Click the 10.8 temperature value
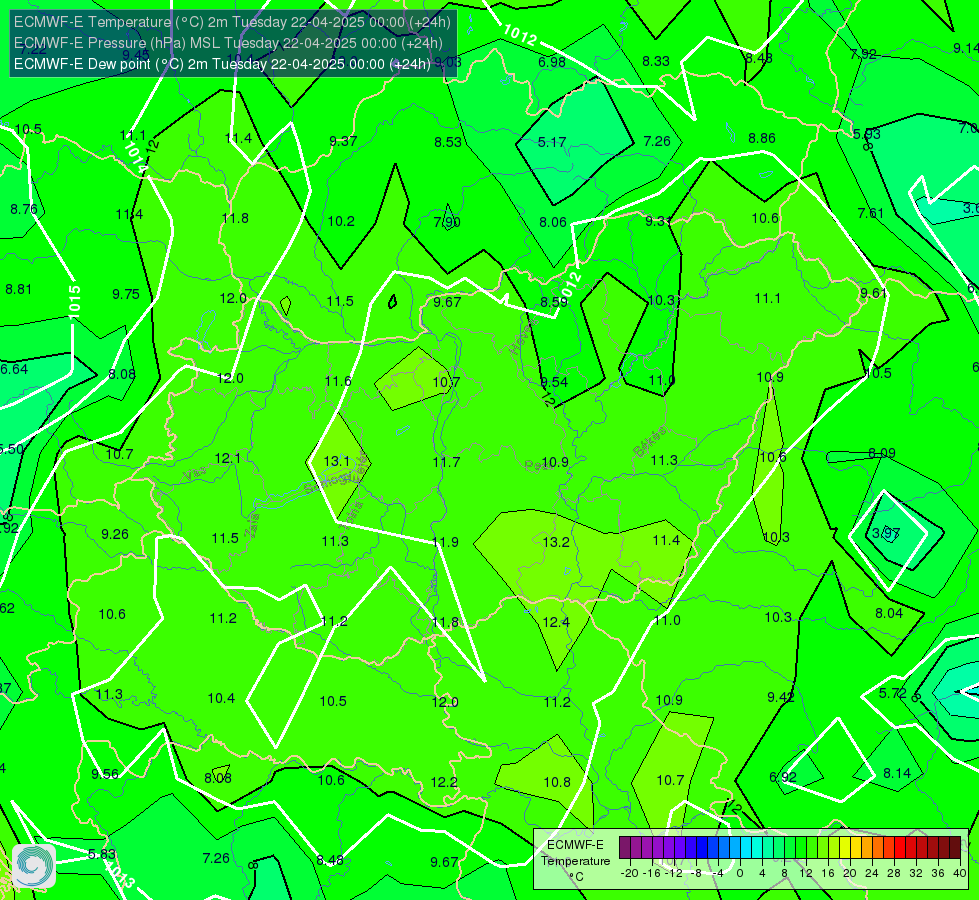979x900 pixels. coord(557,783)
